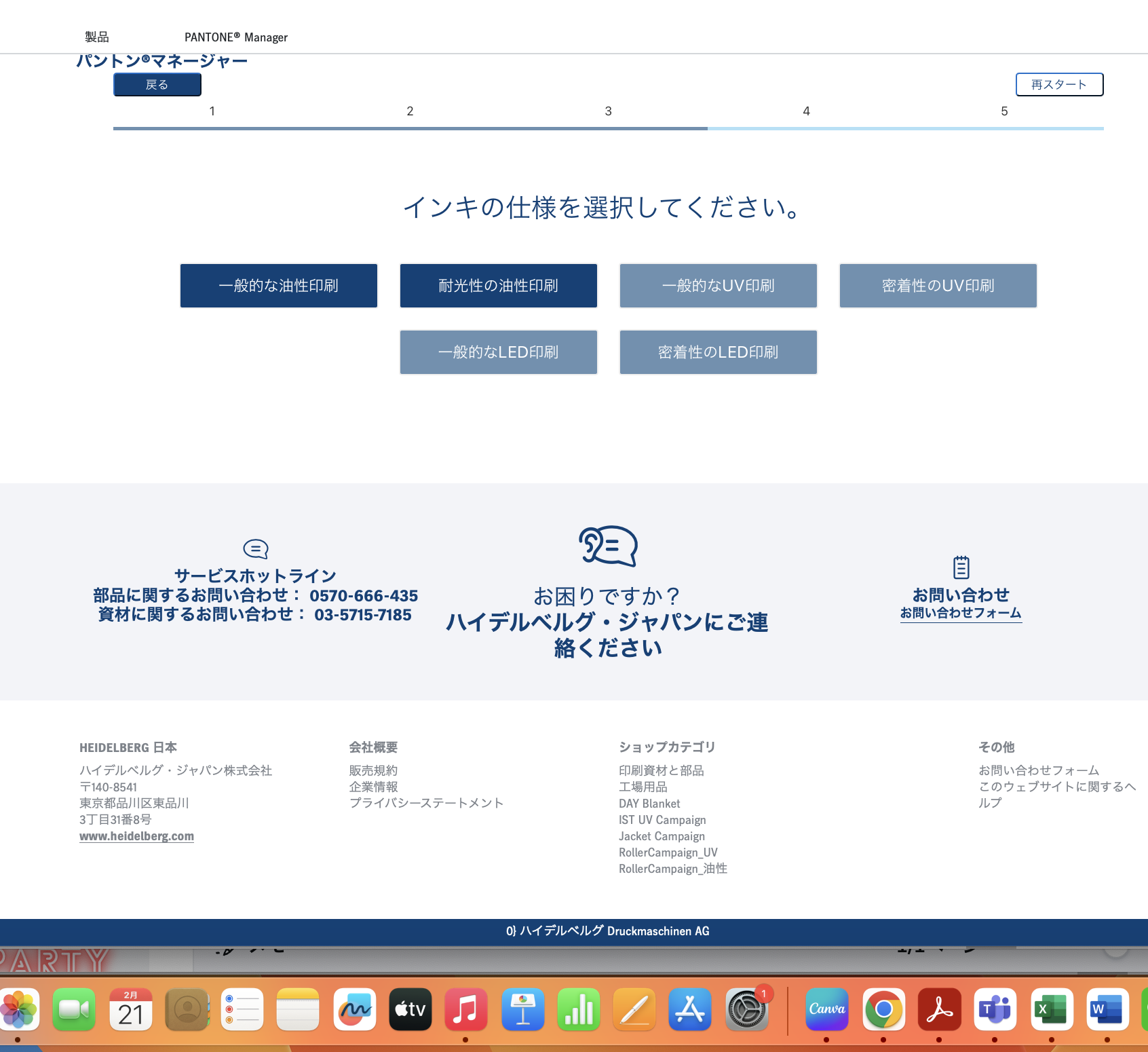Open DAY Blanket shop category
This screenshot has width=1148, height=1052.
click(x=649, y=804)
